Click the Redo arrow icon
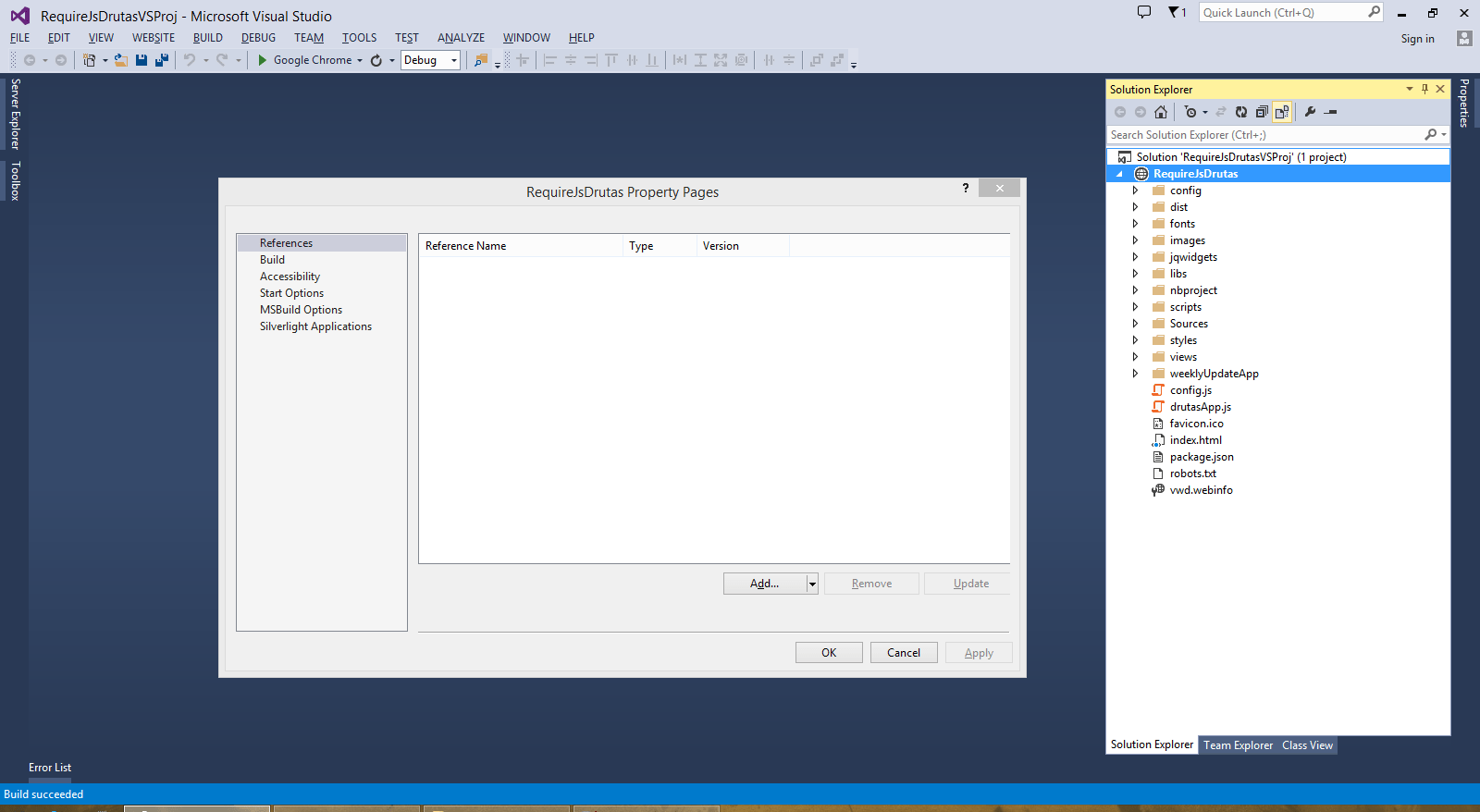The height and width of the screenshot is (812, 1480). pyautogui.click(x=222, y=60)
